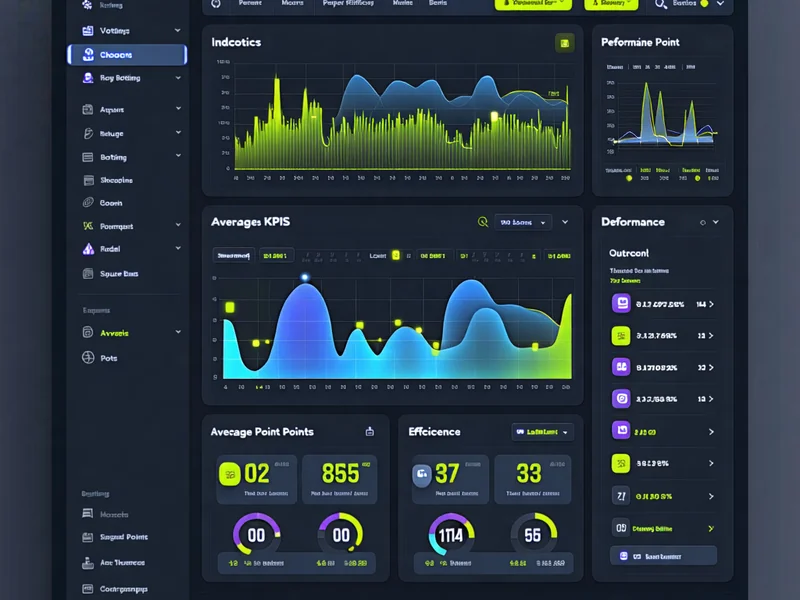This screenshot has width=800, height=600.
Task: Click the blue glowing point on KPIS chart
Action: point(305,277)
